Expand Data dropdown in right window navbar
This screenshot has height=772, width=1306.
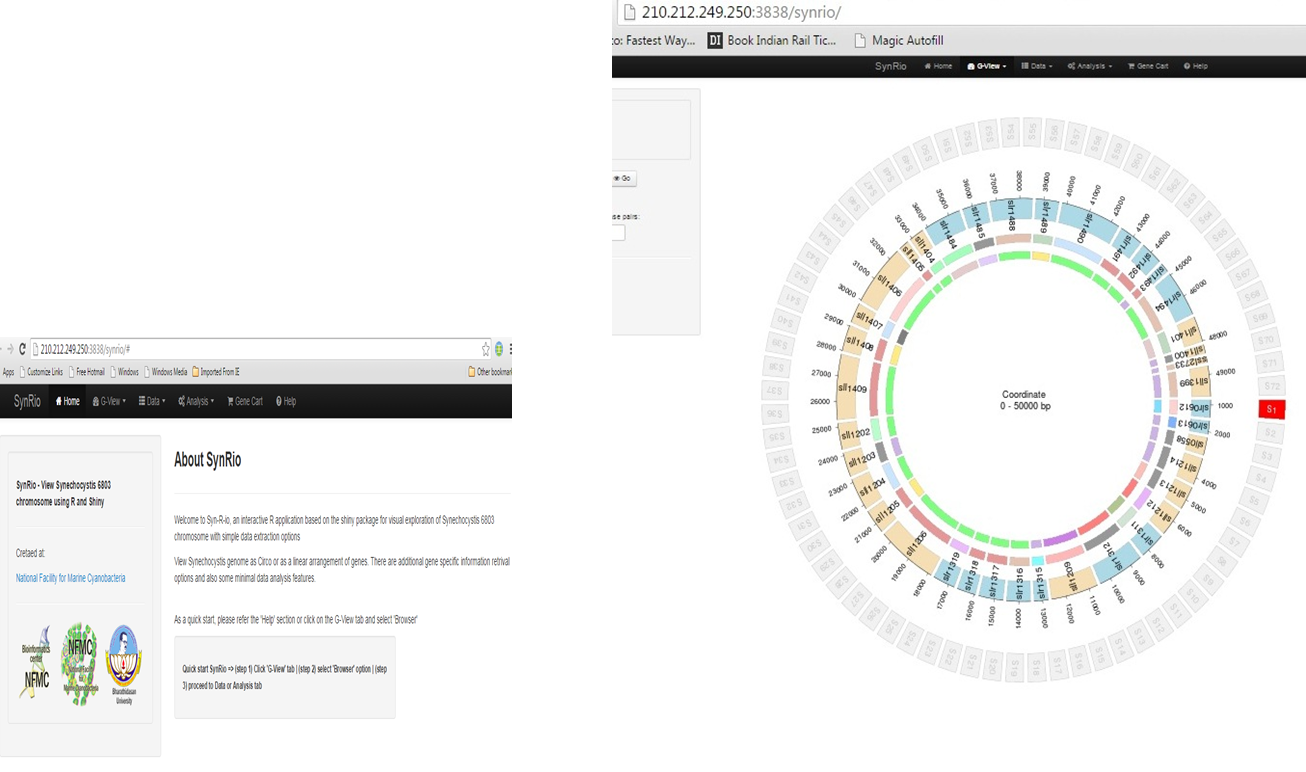(x=1037, y=66)
